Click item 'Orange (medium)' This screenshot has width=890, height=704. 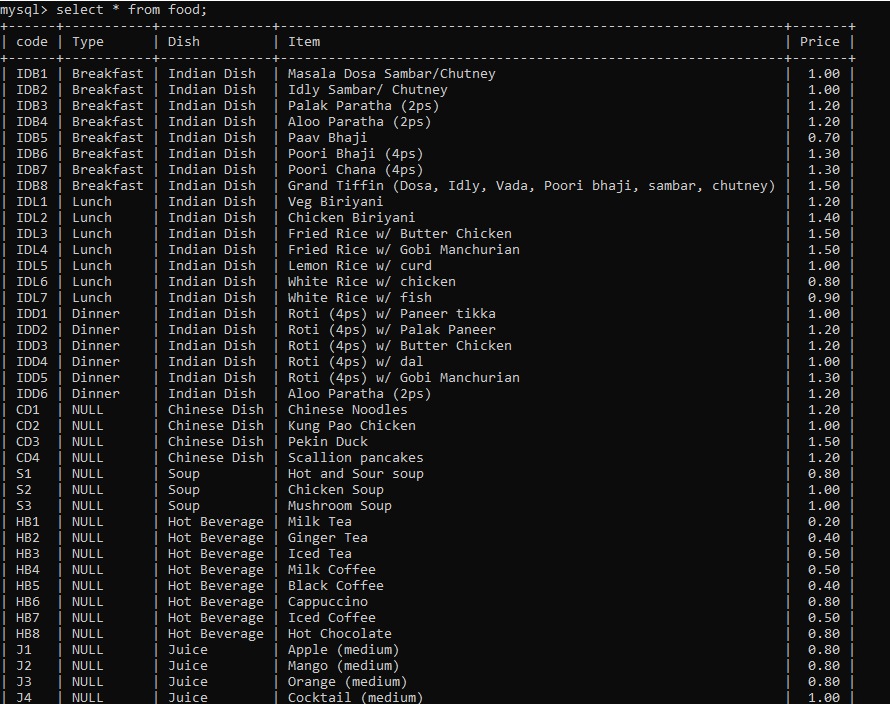[x=347, y=681]
